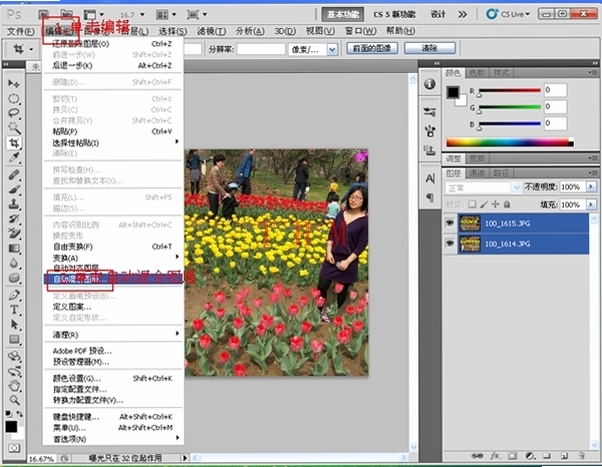Click the delete layer trash icon
The height and width of the screenshot is (467, 602).
[x=582, y=456]
